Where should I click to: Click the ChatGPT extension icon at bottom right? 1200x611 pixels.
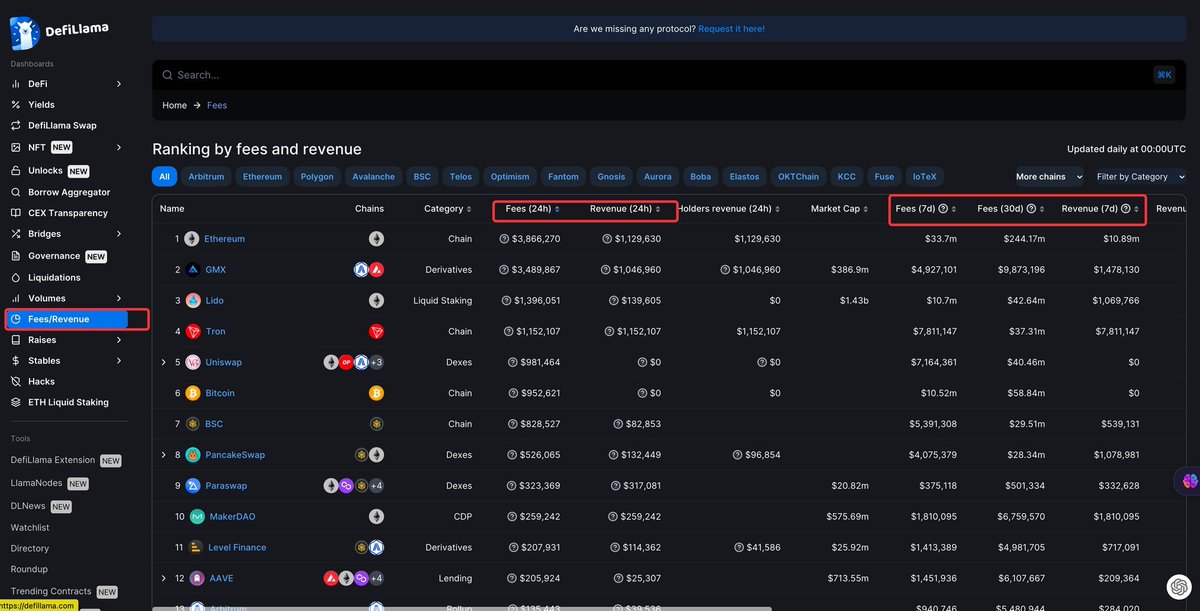click(1177, 586)
